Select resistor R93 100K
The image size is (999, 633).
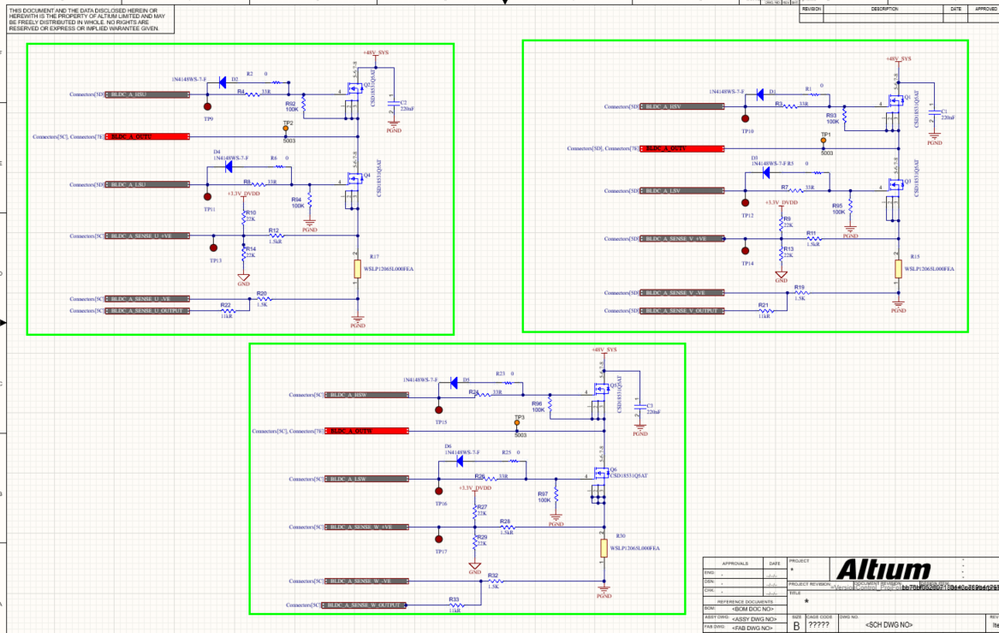coord(844,116)
